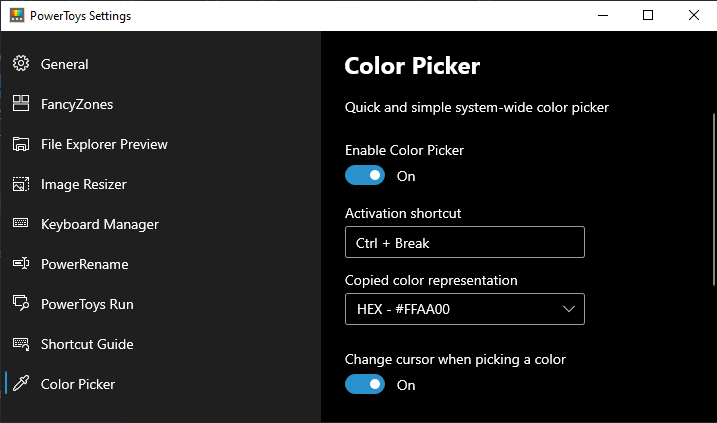Viewport: 717px width, 423px height.
Task: Click the Color Picker eyedropper icon
Action: [21, 383]
